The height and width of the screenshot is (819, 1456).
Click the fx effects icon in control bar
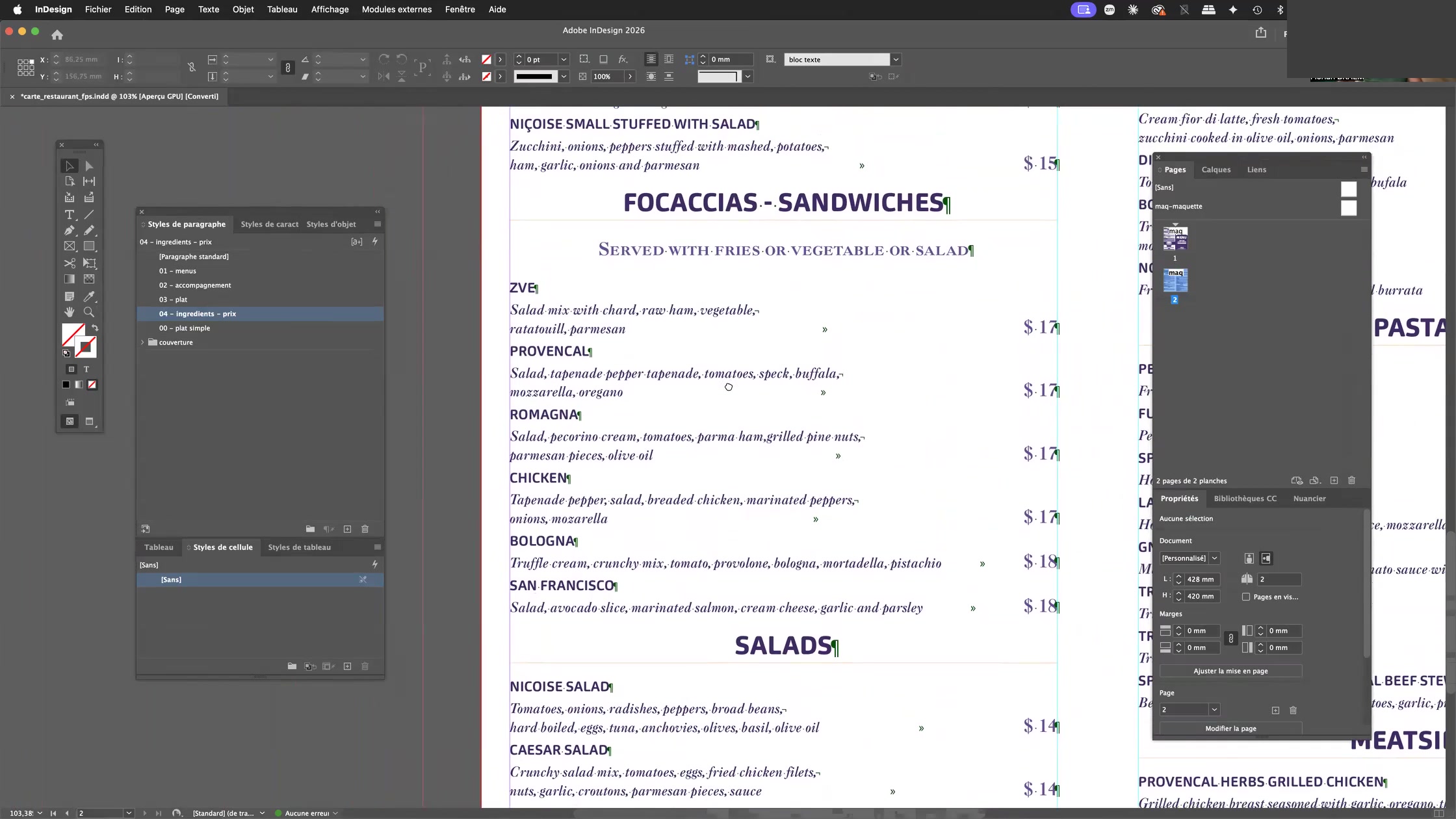[x=623, y=59]
